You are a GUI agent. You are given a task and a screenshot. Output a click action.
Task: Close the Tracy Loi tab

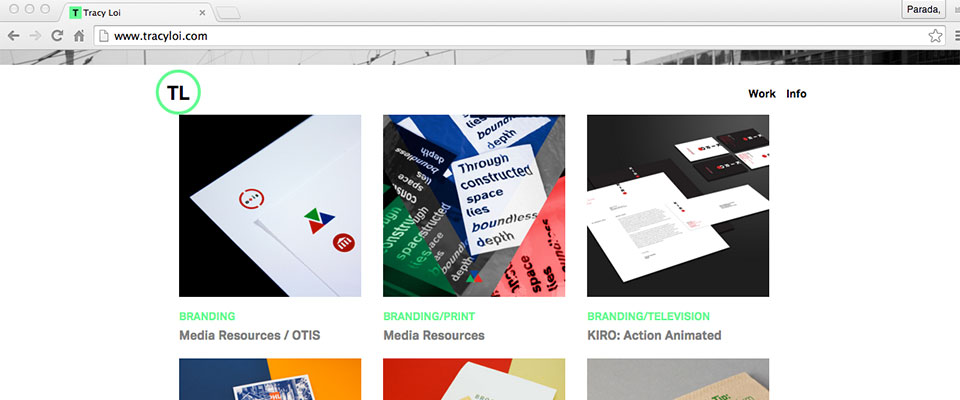click(x=203, y=12)
